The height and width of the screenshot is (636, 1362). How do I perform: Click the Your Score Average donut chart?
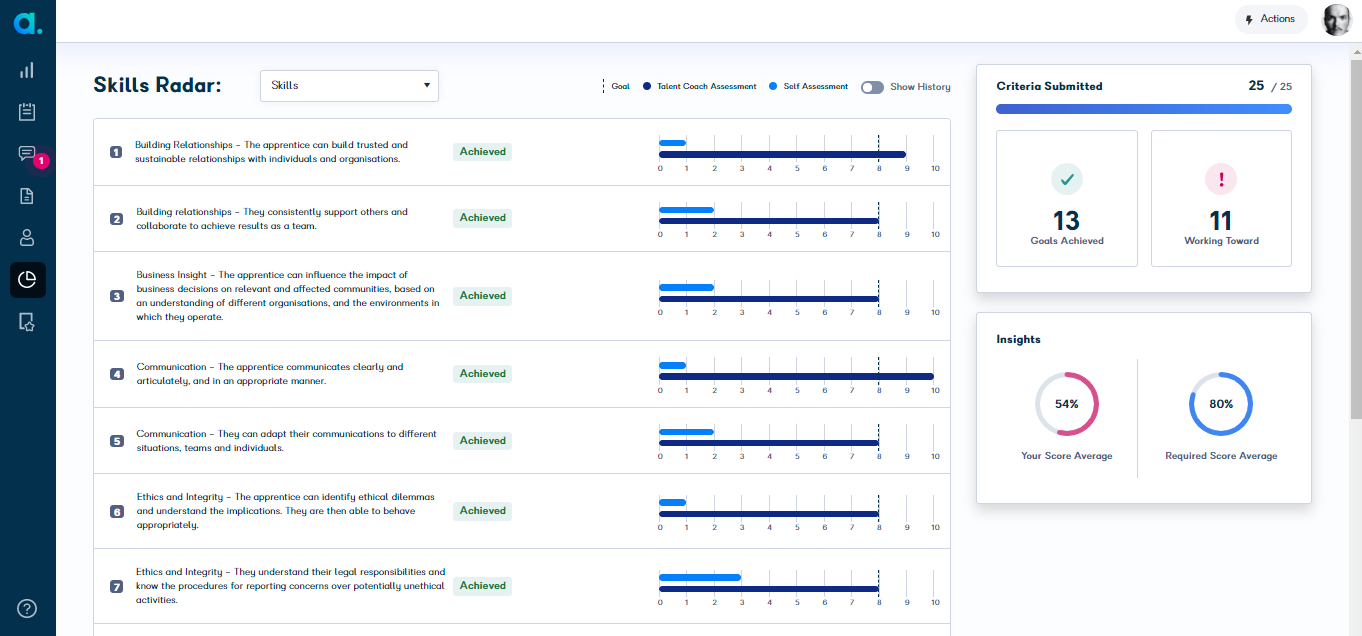pos(1067,404)
